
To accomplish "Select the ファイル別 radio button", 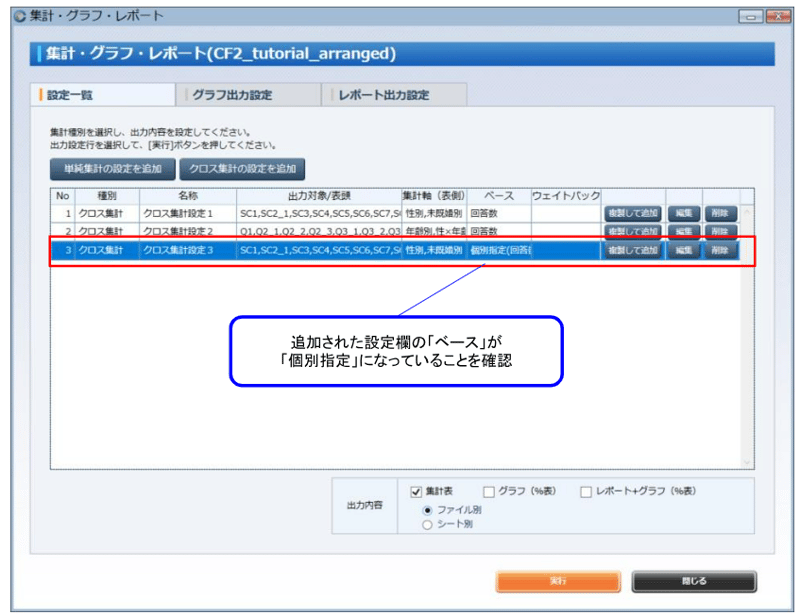I will tap(426, 511).
